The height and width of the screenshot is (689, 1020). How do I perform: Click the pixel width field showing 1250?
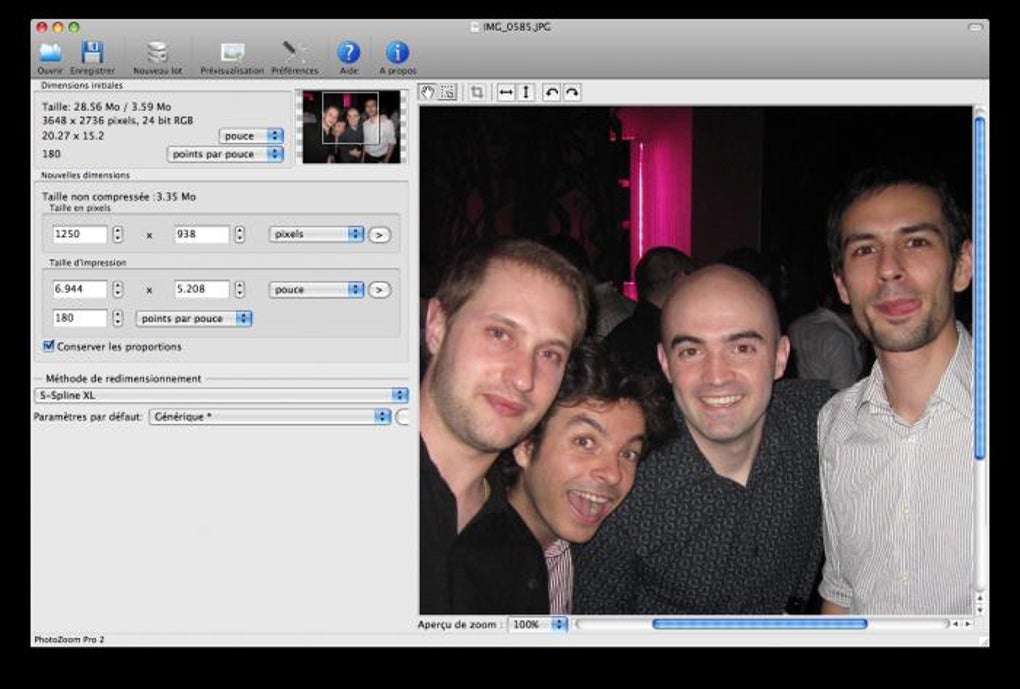coord(80,234)
